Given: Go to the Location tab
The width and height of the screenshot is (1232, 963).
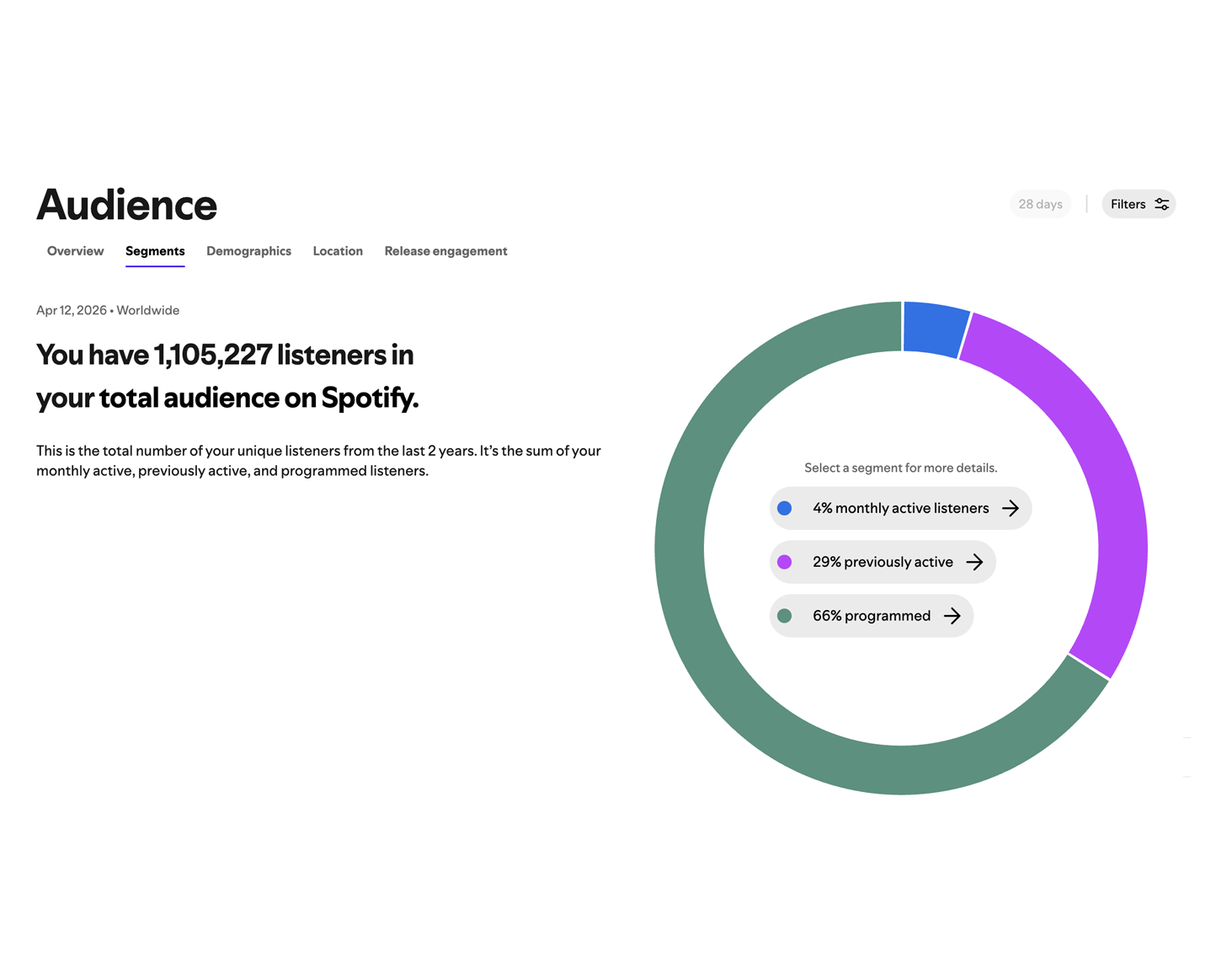Looking at the screenshot, I should pos(338,251).
